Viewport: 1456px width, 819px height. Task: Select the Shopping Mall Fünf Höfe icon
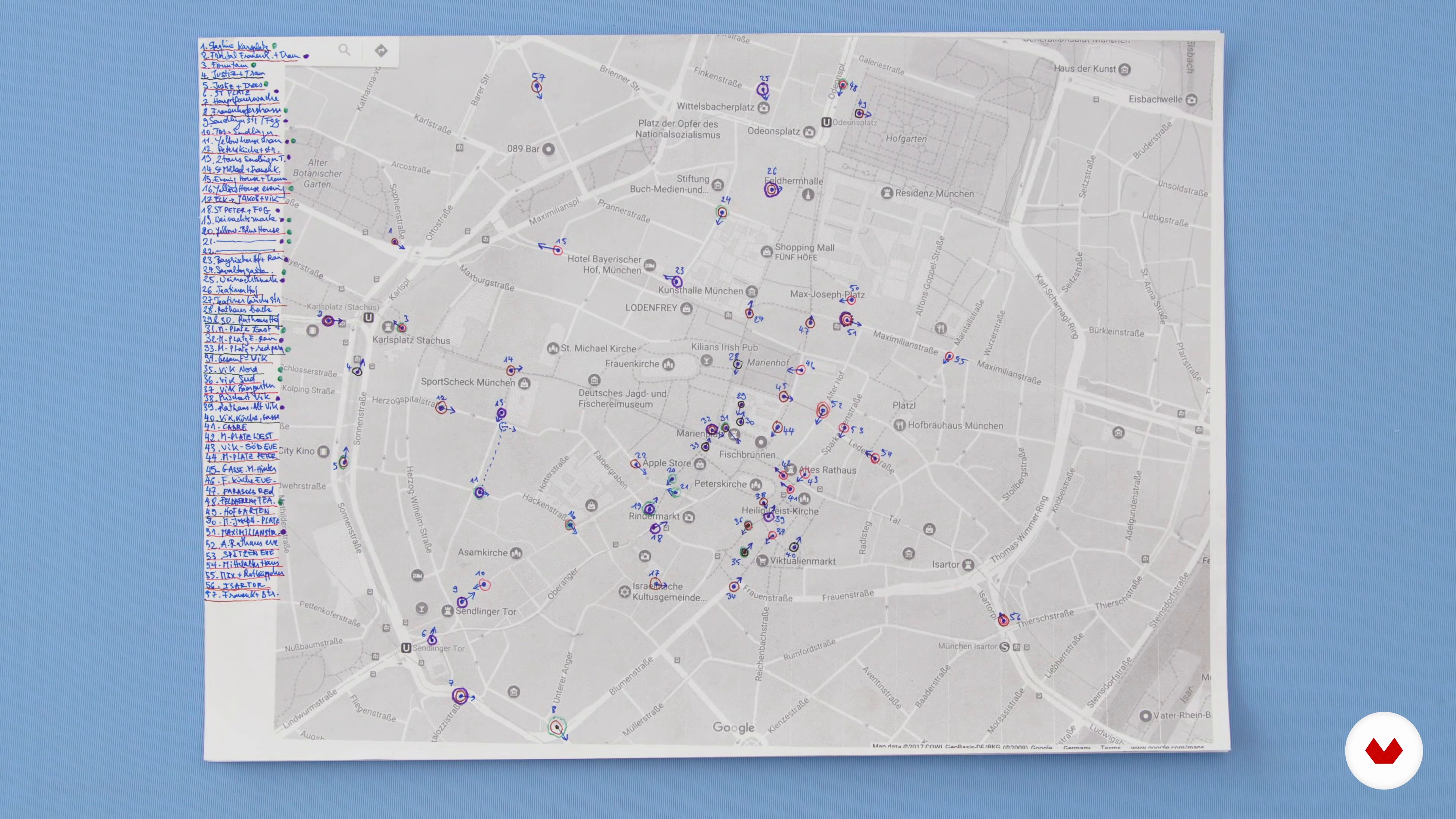click(766, 251)
